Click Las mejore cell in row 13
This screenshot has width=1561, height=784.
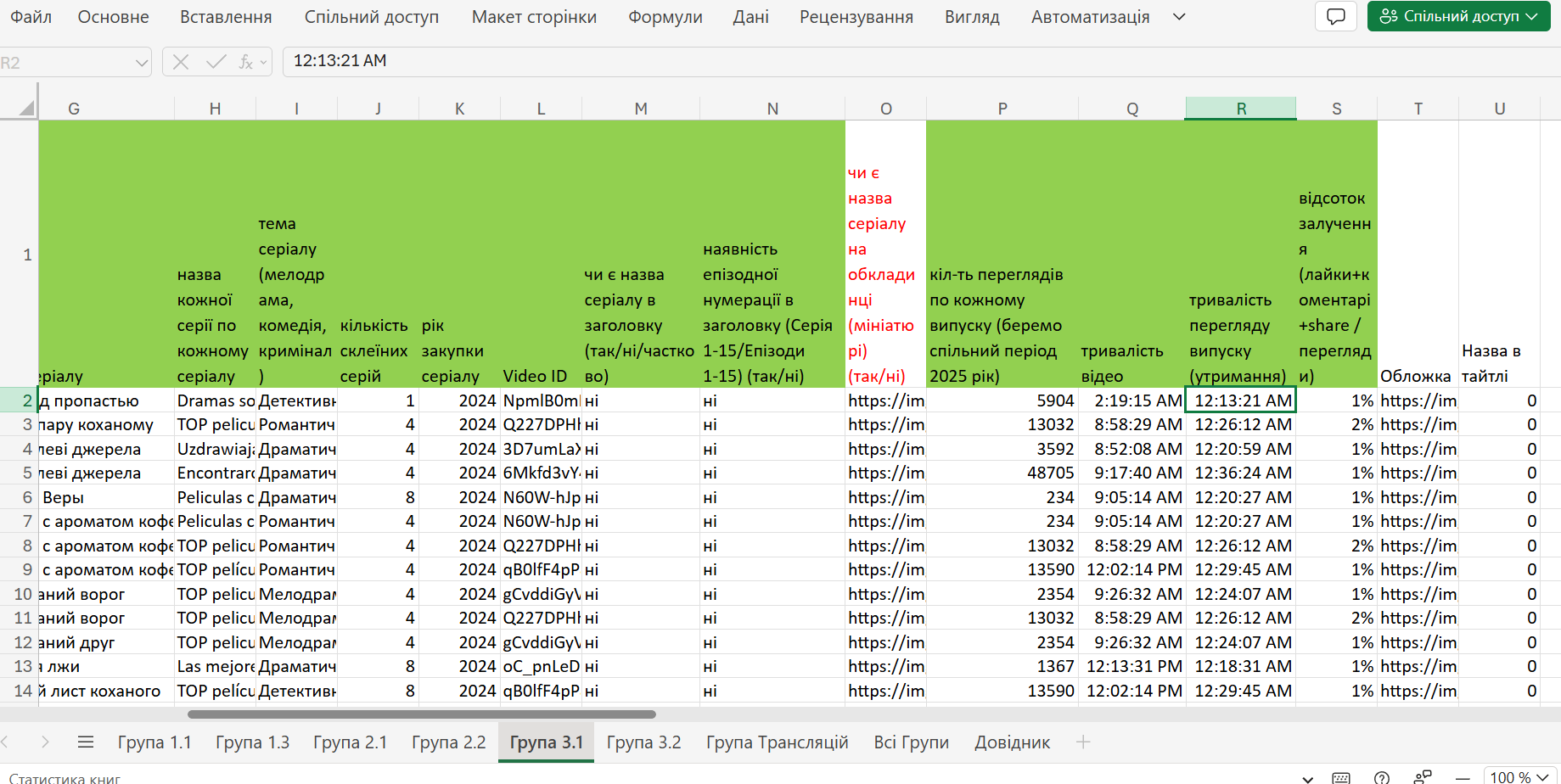[x=215, y=667]
